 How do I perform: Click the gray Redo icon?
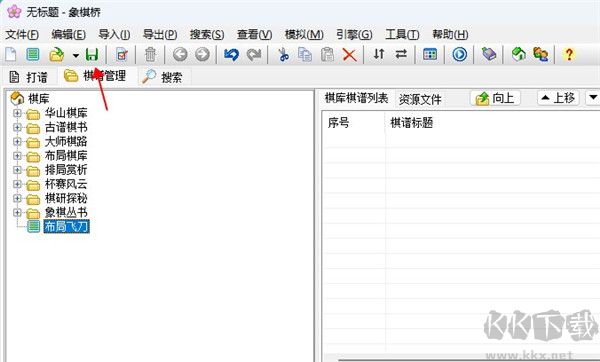[254, 54]
